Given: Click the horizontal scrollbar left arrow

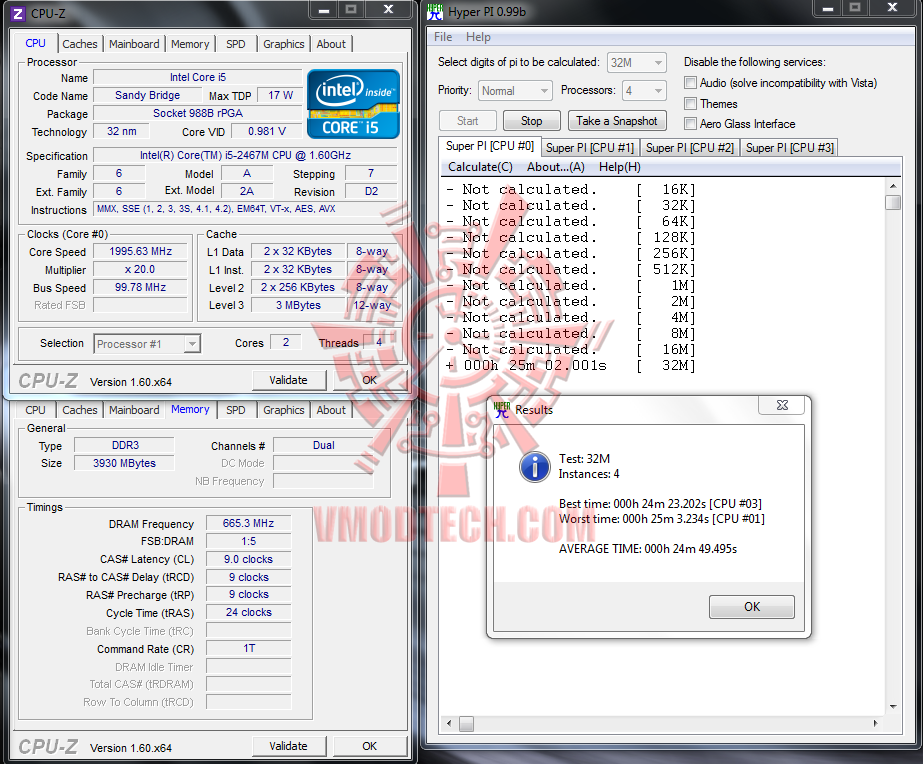Looking at the screenshot, I should pos(450,723).
